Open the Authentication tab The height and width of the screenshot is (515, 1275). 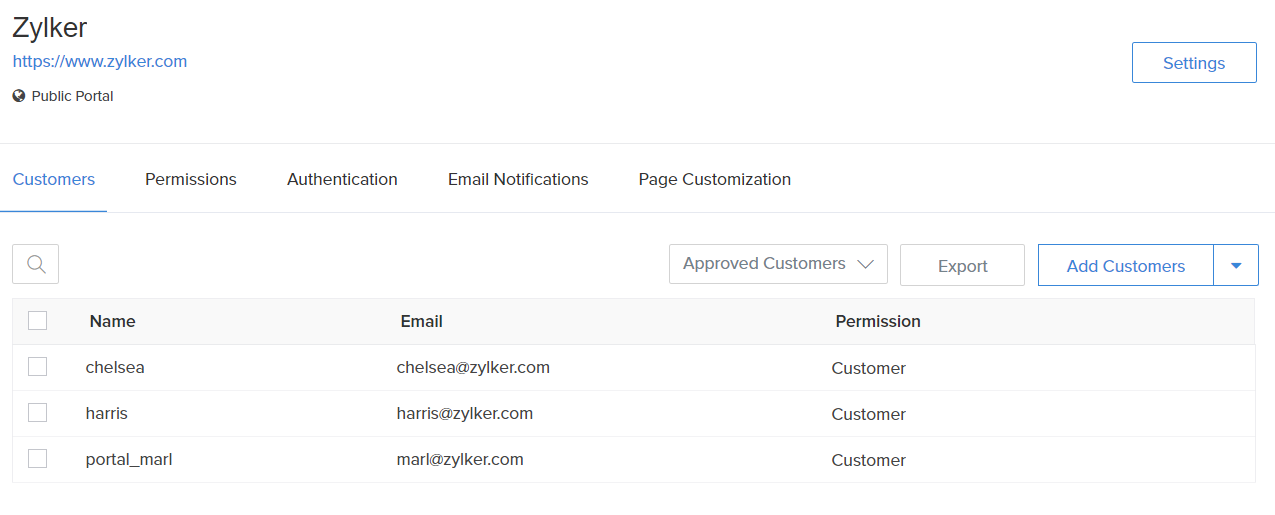point(342,180)
